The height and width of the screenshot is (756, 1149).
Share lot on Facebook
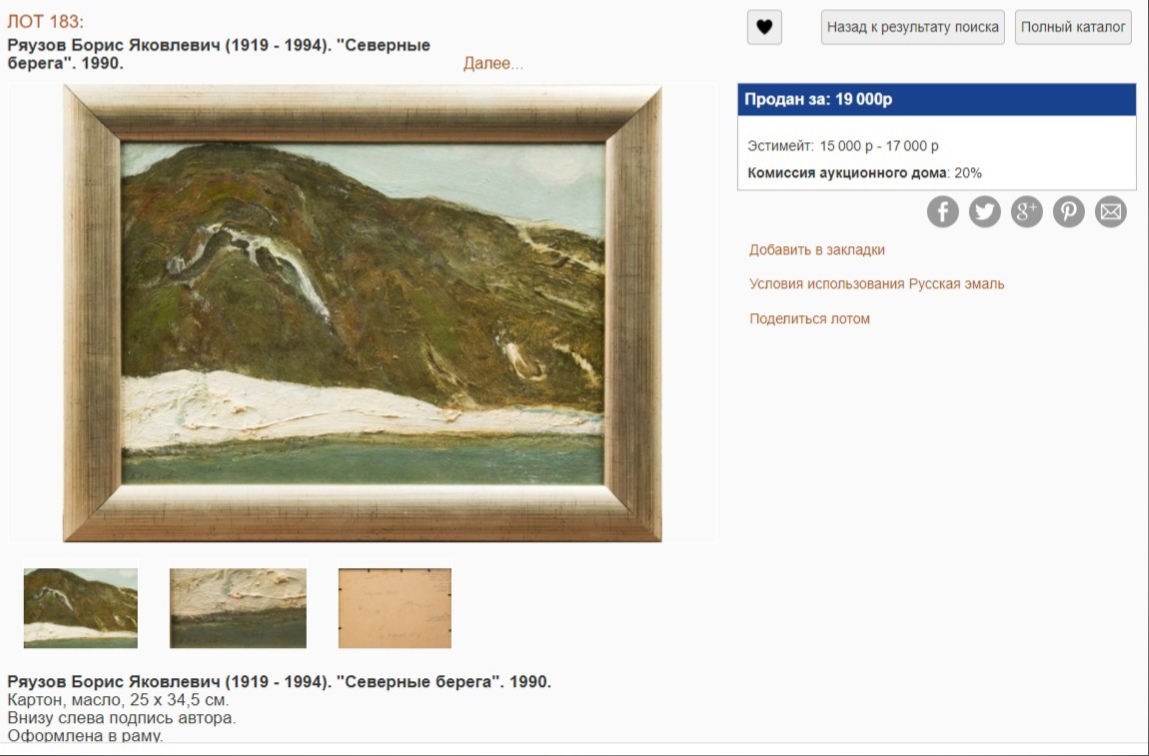pos(942,212)
